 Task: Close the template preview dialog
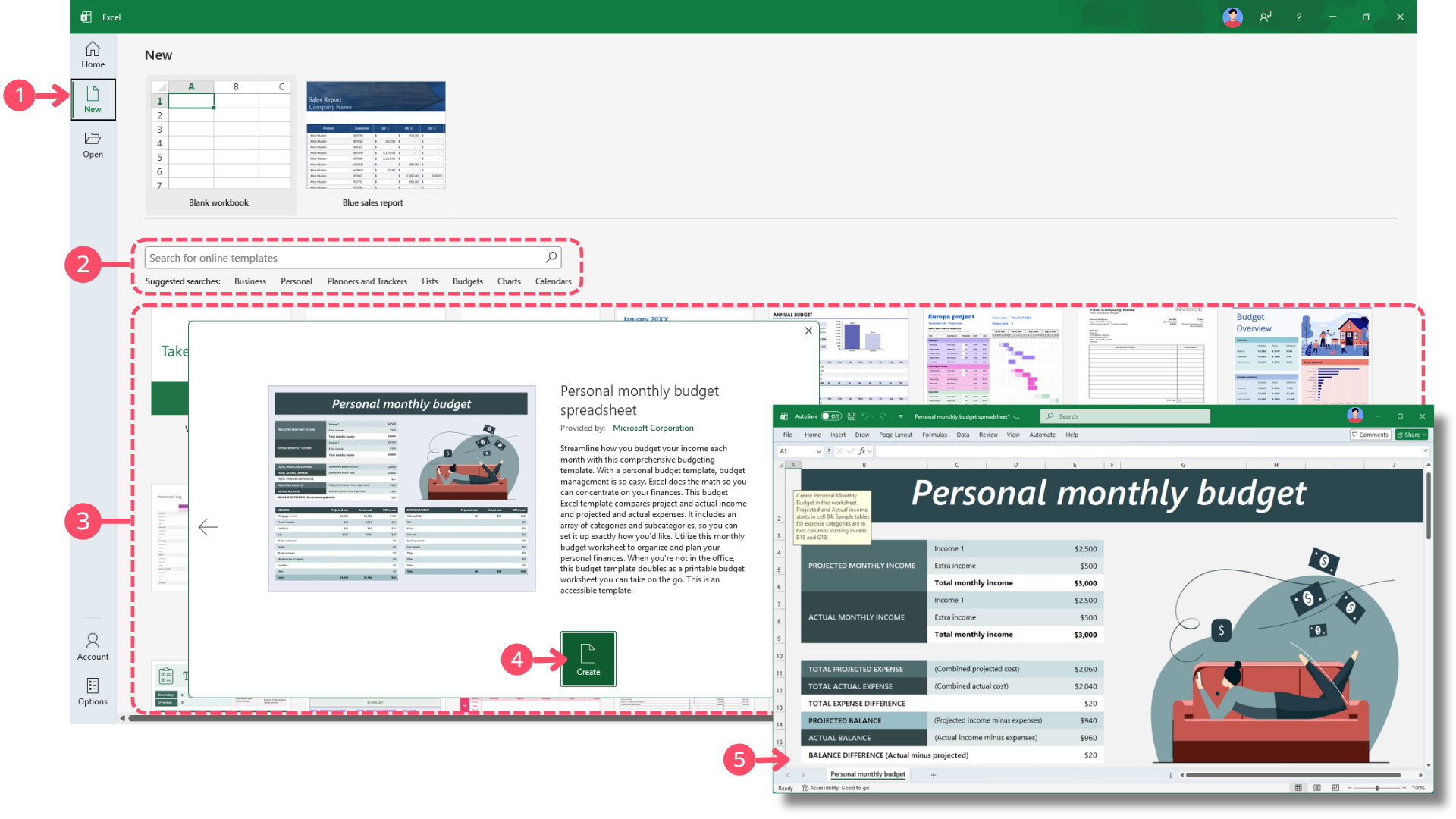(808, 331)
